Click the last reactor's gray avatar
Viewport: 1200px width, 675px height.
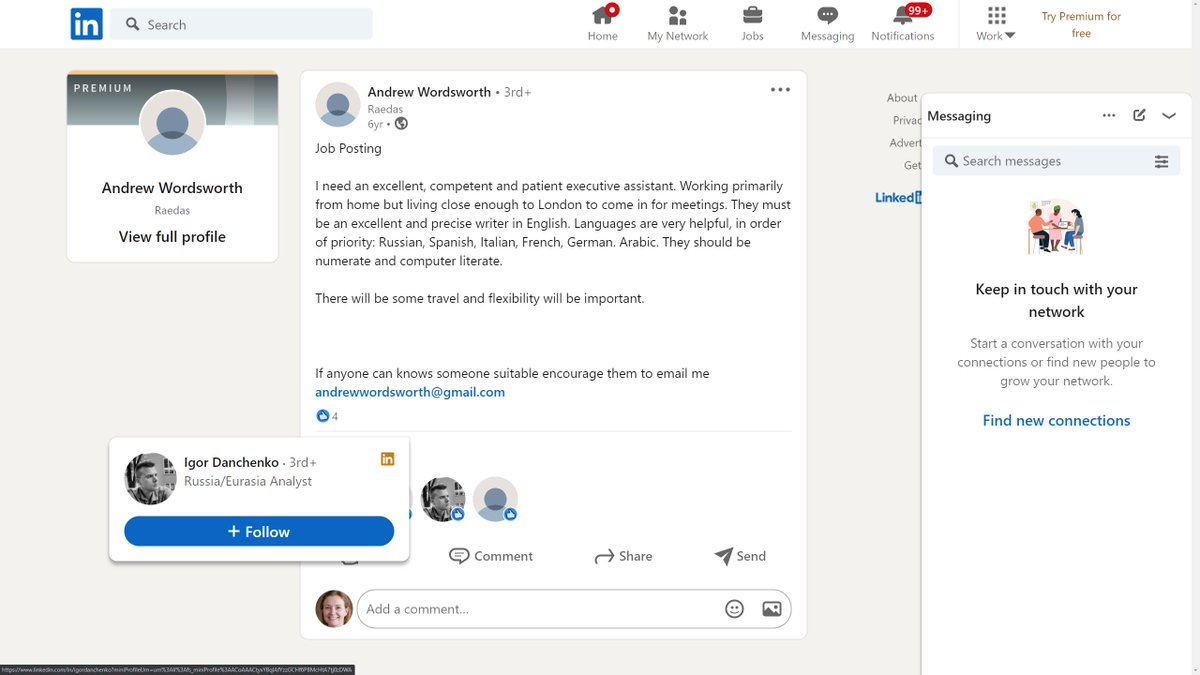495,500
